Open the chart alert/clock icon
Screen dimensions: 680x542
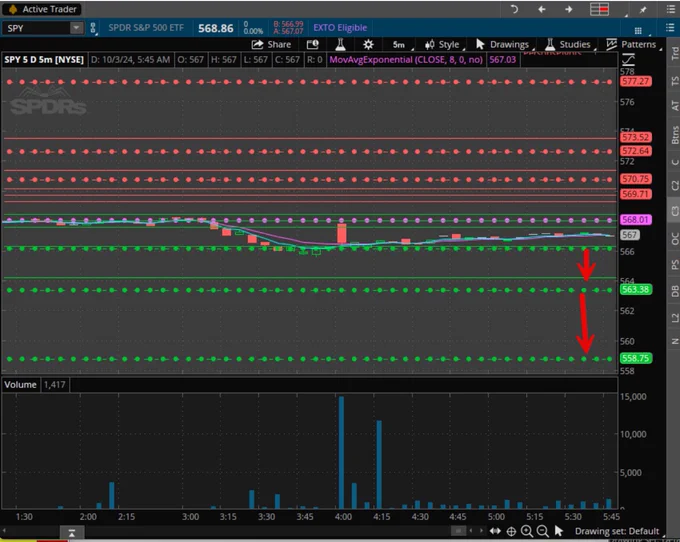pyautogui.click(x=313, y=44)
